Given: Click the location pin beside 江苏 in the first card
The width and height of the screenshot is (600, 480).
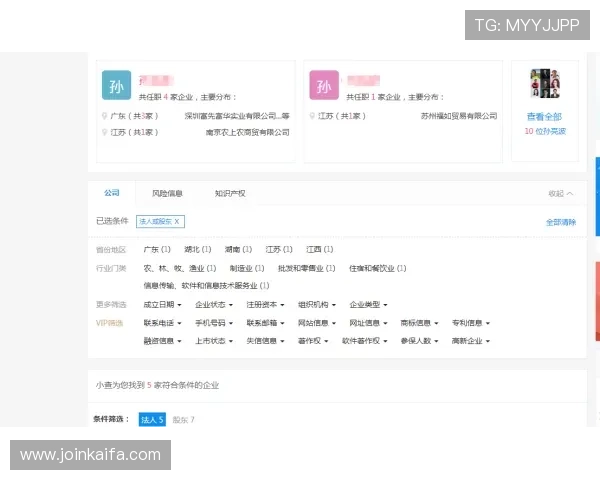Looking at the screenshot, I should tap(104, 132).
